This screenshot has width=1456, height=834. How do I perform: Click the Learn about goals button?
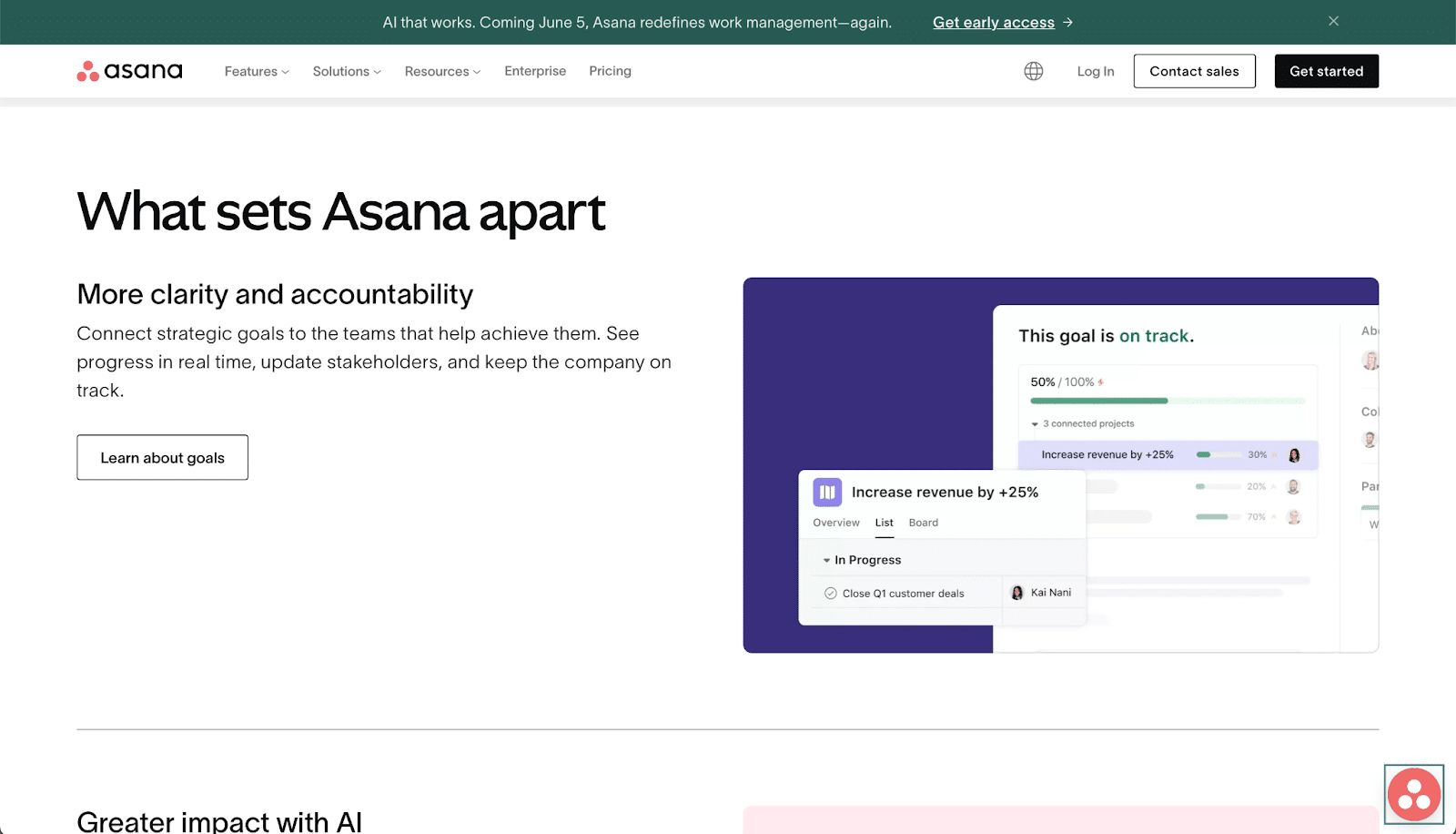coord(162,458)
